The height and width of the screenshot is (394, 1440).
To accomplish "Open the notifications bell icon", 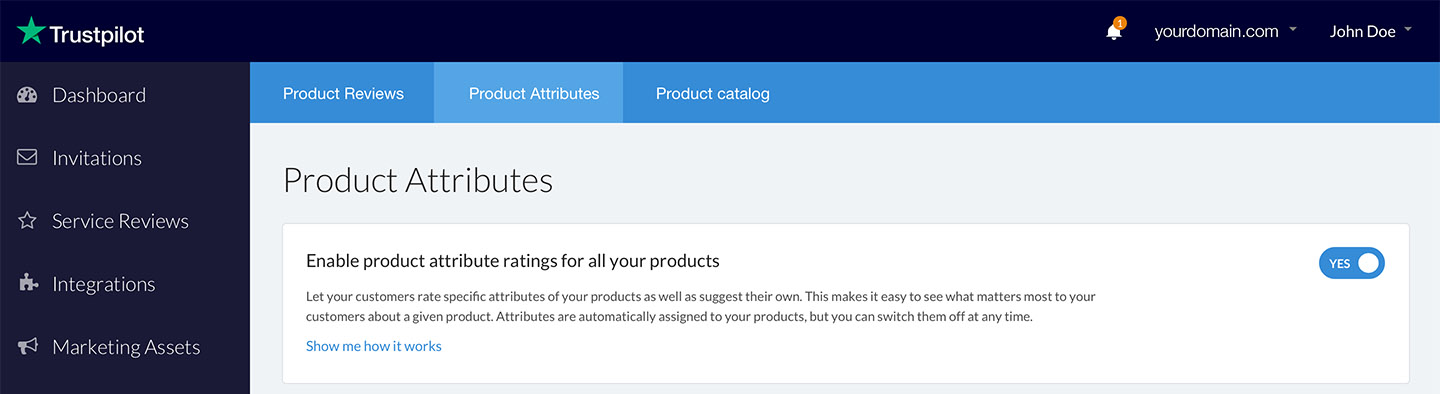I will (x=1113, y=32).
